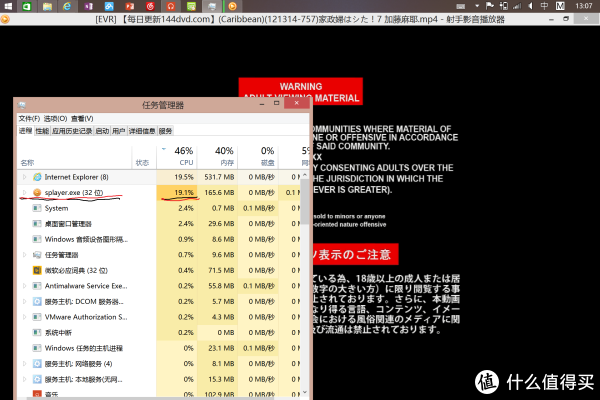Click the 531.7 MB memory cell
Viewport: 600px width, 400px height.
(x=217, y=177)
